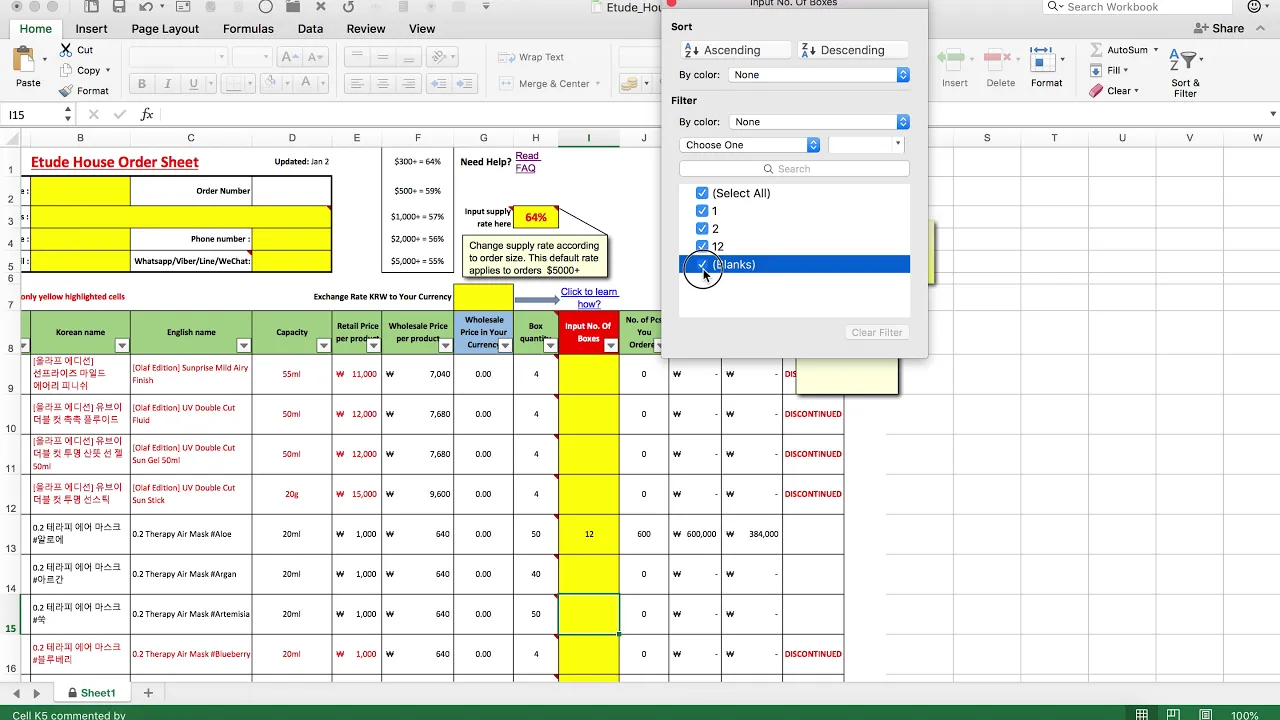Image resolution: width=1280 pixels, height=720 pixels.
Task: Click the decrease font size icon
Action: [314, 57]
